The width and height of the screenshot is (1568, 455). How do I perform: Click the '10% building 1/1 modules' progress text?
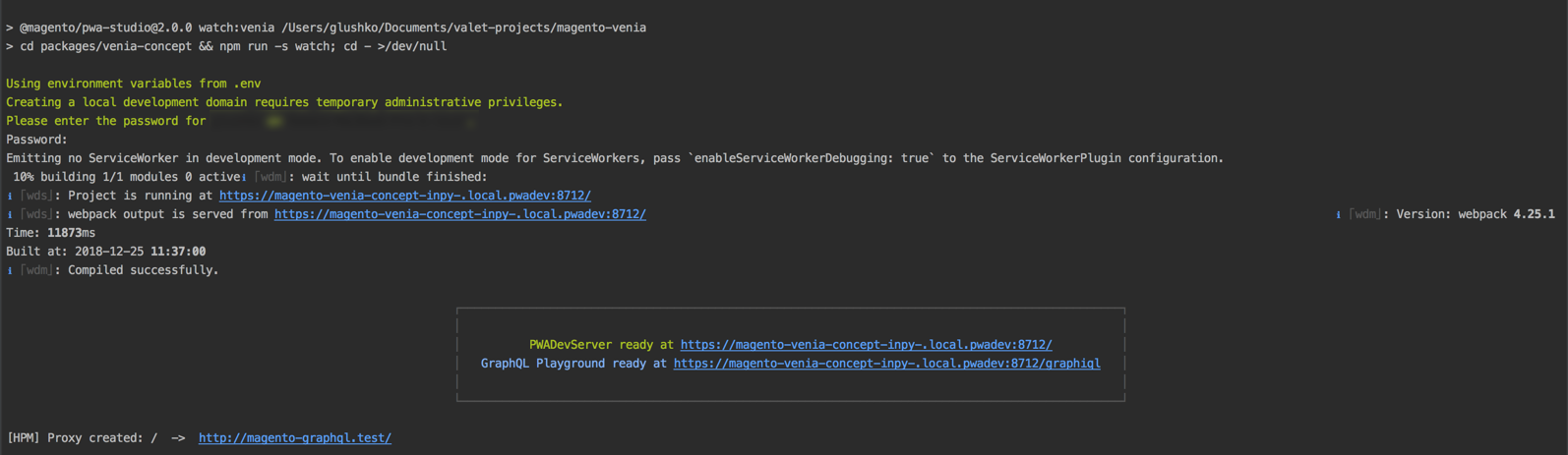click(x=123, y=177)
